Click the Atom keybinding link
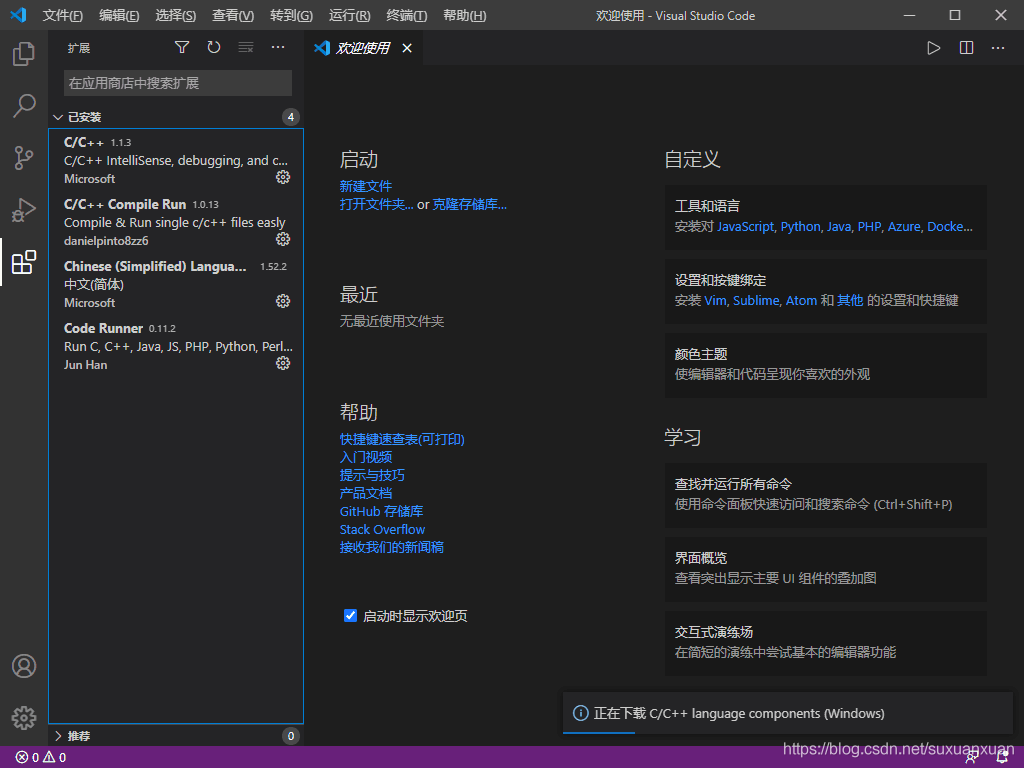 (801, 300)
